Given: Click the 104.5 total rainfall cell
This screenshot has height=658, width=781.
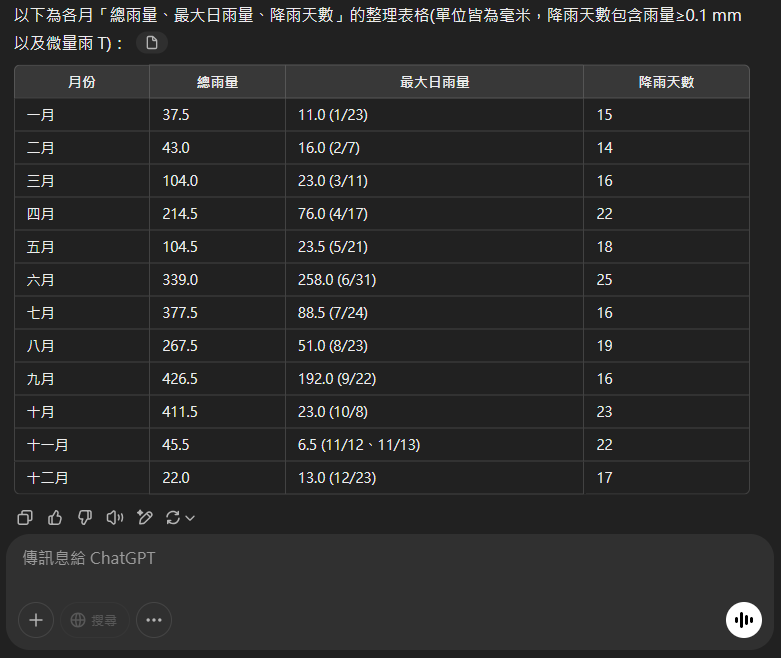Looking at the screenshot, I should [218, 247].
